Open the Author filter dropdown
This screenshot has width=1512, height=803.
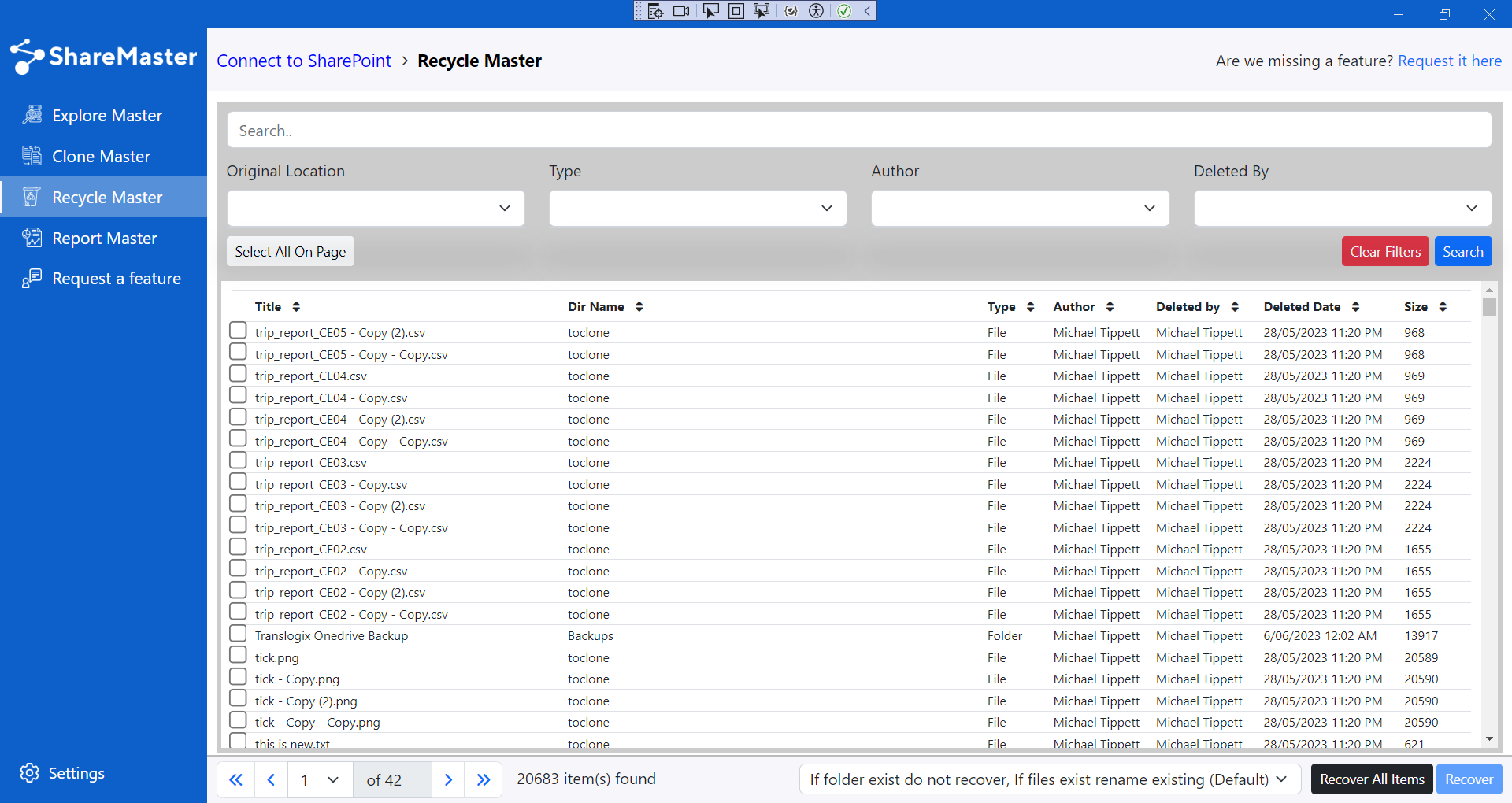click(1020, 209)
